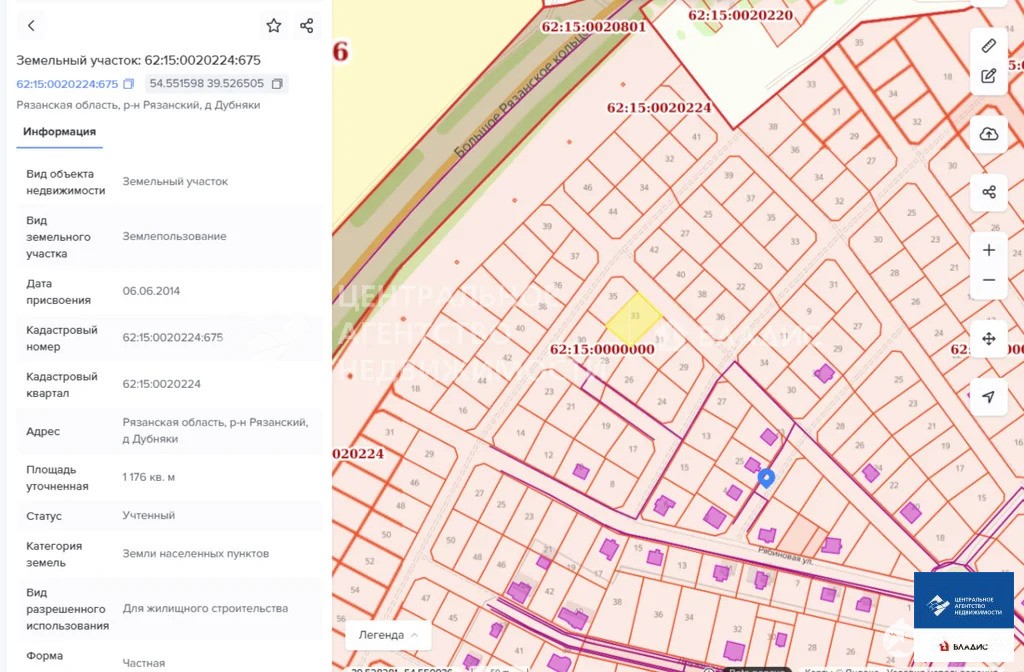This screenshot has height=672, width=1024.
Task: Click the cloud upload icon
Action: coord(988,134)
